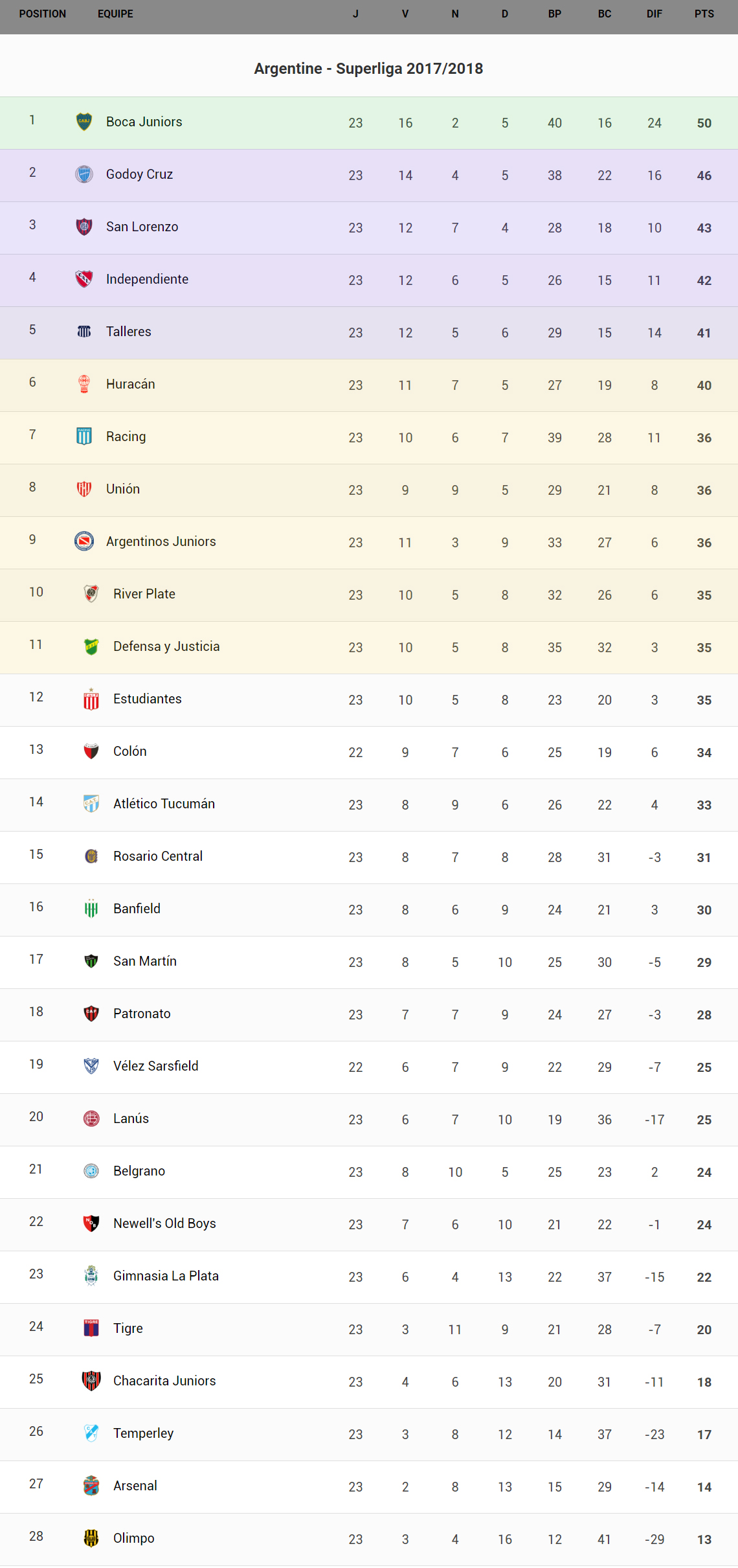Click the POSITION column header
The width and height of the screenshot is (738, 1568).
pos(43,14)
